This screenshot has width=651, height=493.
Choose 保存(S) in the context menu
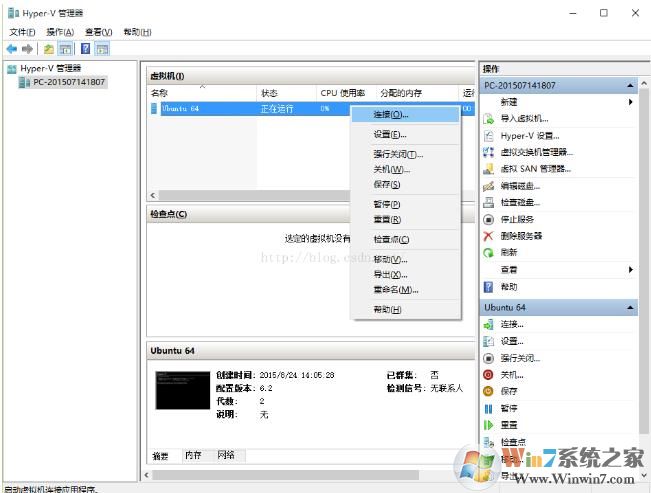[x=406, y=184]
